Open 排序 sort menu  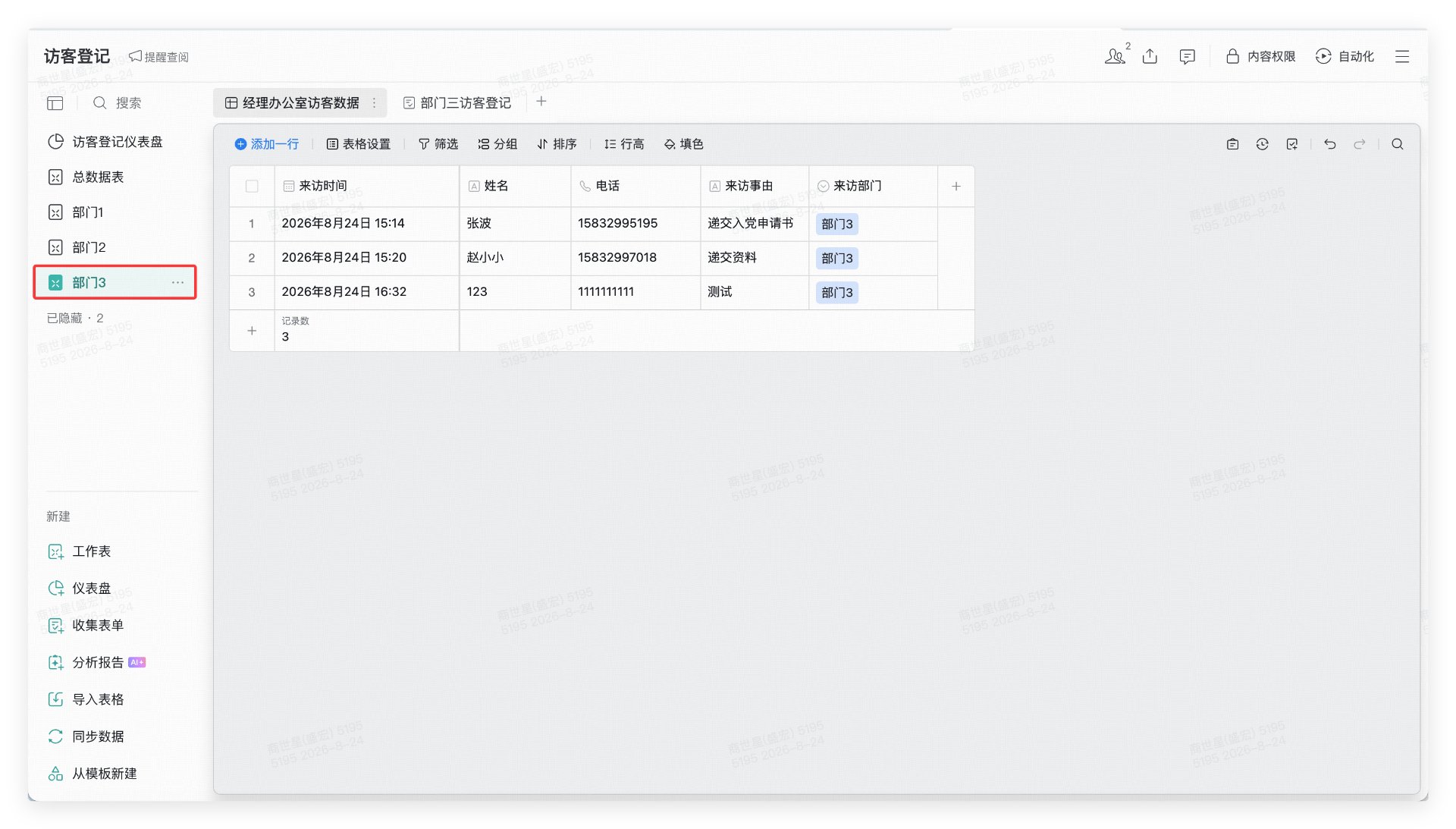tap(557, 144)
